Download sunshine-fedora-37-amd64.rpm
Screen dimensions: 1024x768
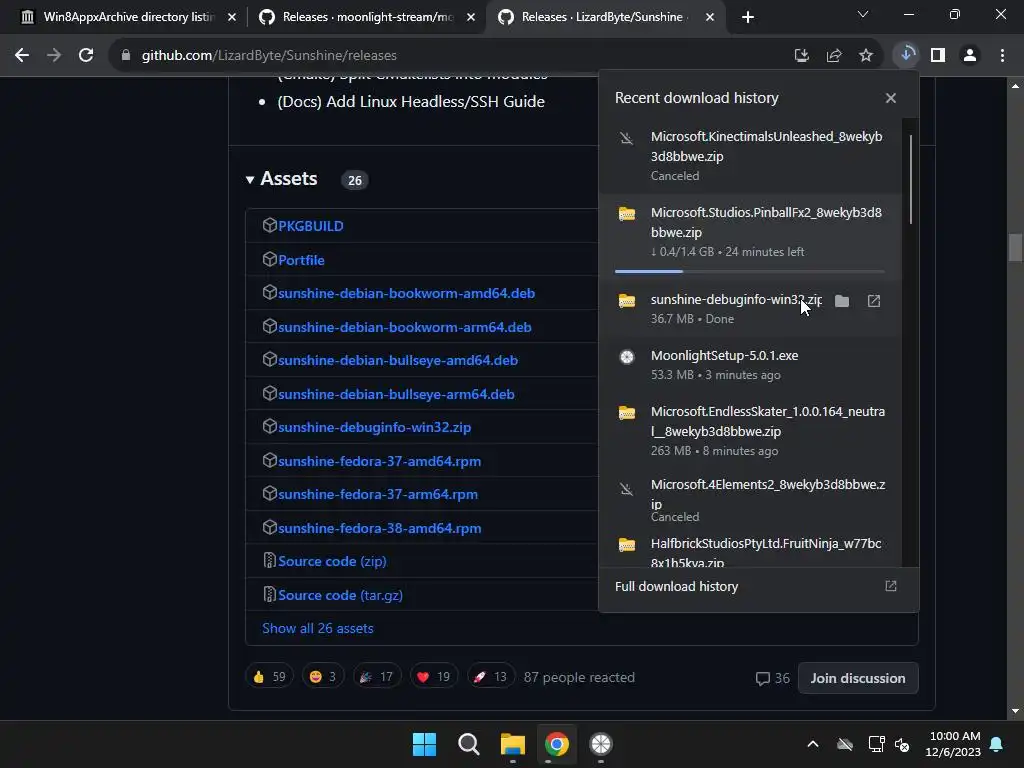tap(379, 461)
